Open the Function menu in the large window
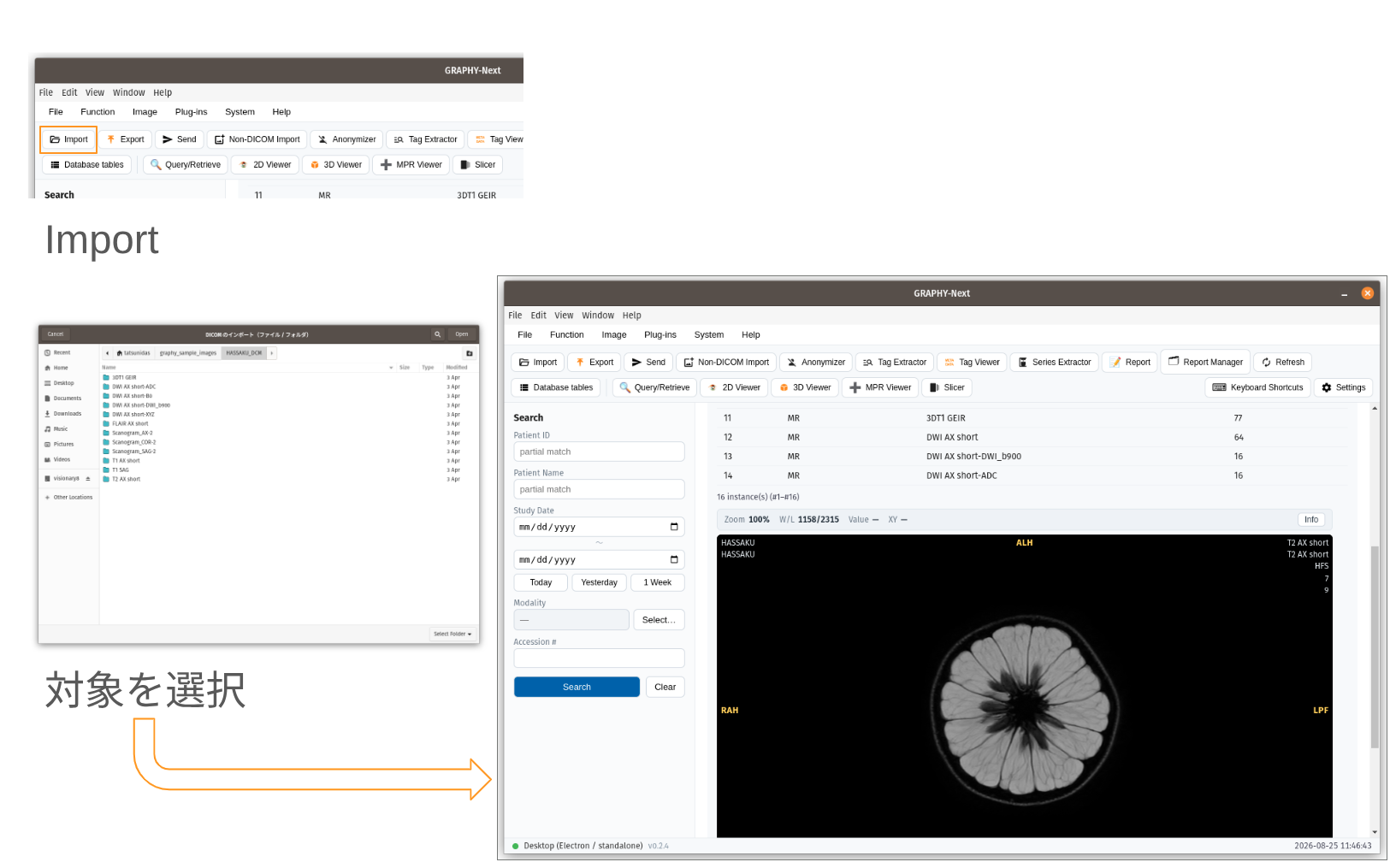This screenshot has width=1390, height=868. pos(567,335)
